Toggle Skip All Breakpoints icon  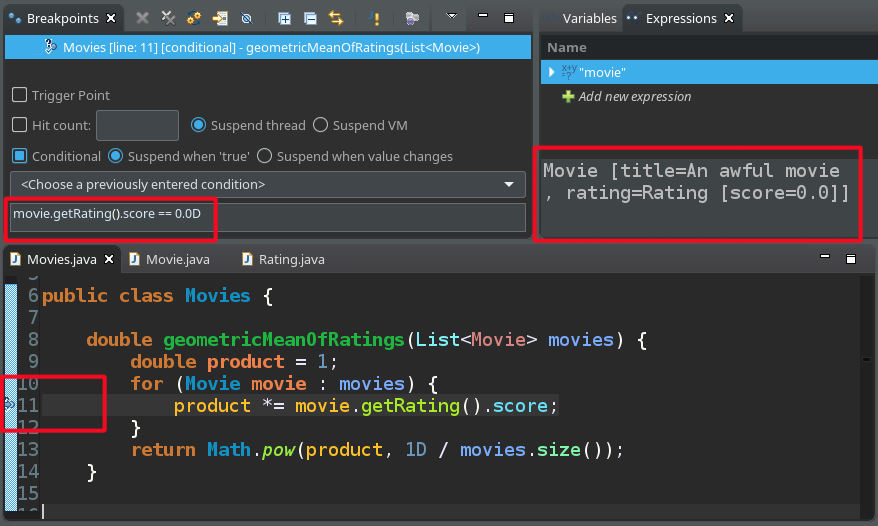(246, 18)
